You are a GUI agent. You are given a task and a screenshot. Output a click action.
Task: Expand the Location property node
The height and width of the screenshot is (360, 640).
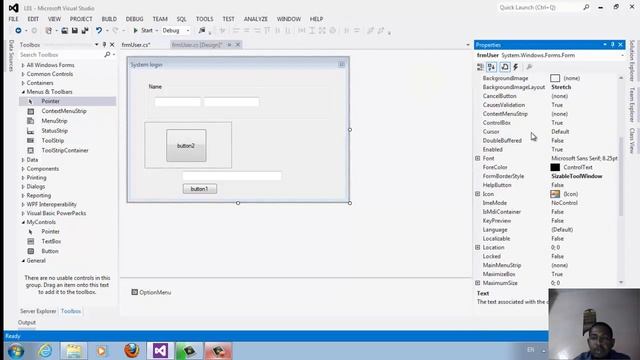click(x=478, y=247)
